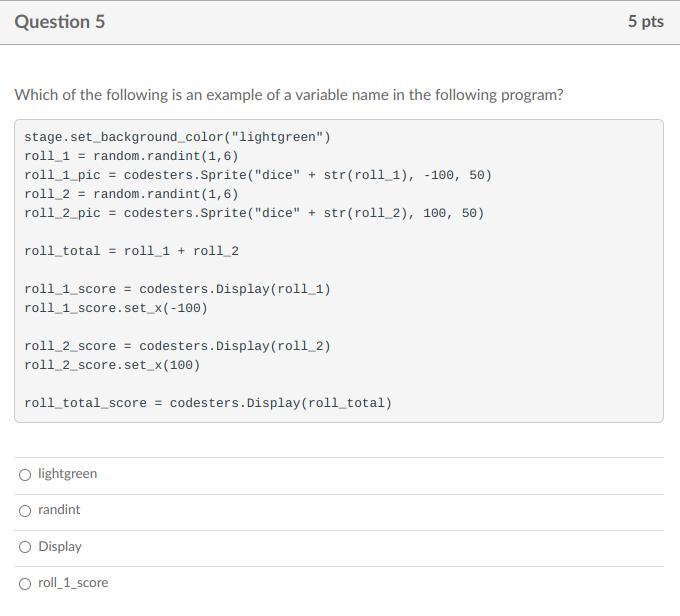This screenshot has height=616, width=680.
Task: Mark the Display radio button
Action: click(x=25, y=547)
